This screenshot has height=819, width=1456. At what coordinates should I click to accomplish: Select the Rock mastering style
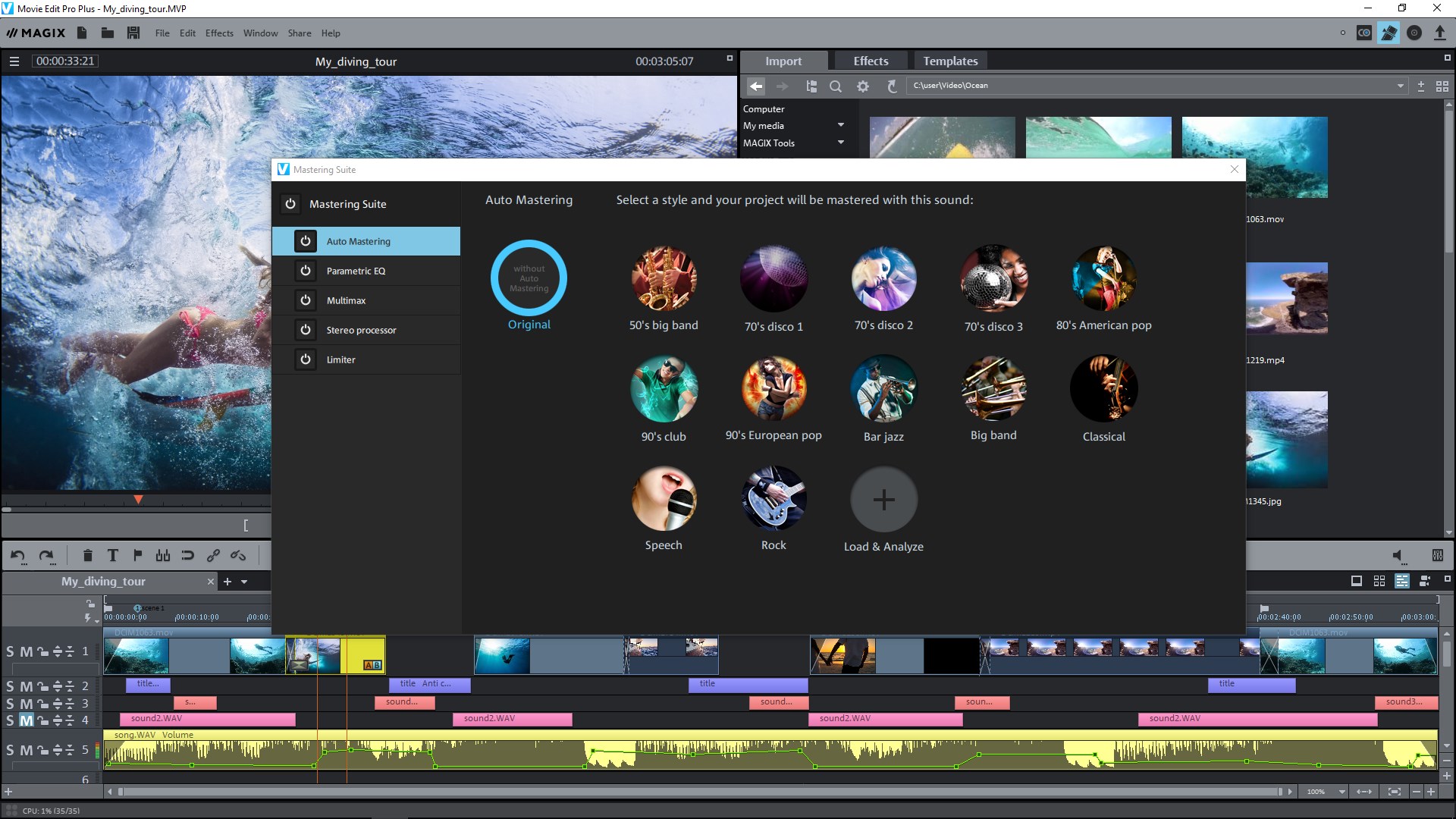[773, 499]
